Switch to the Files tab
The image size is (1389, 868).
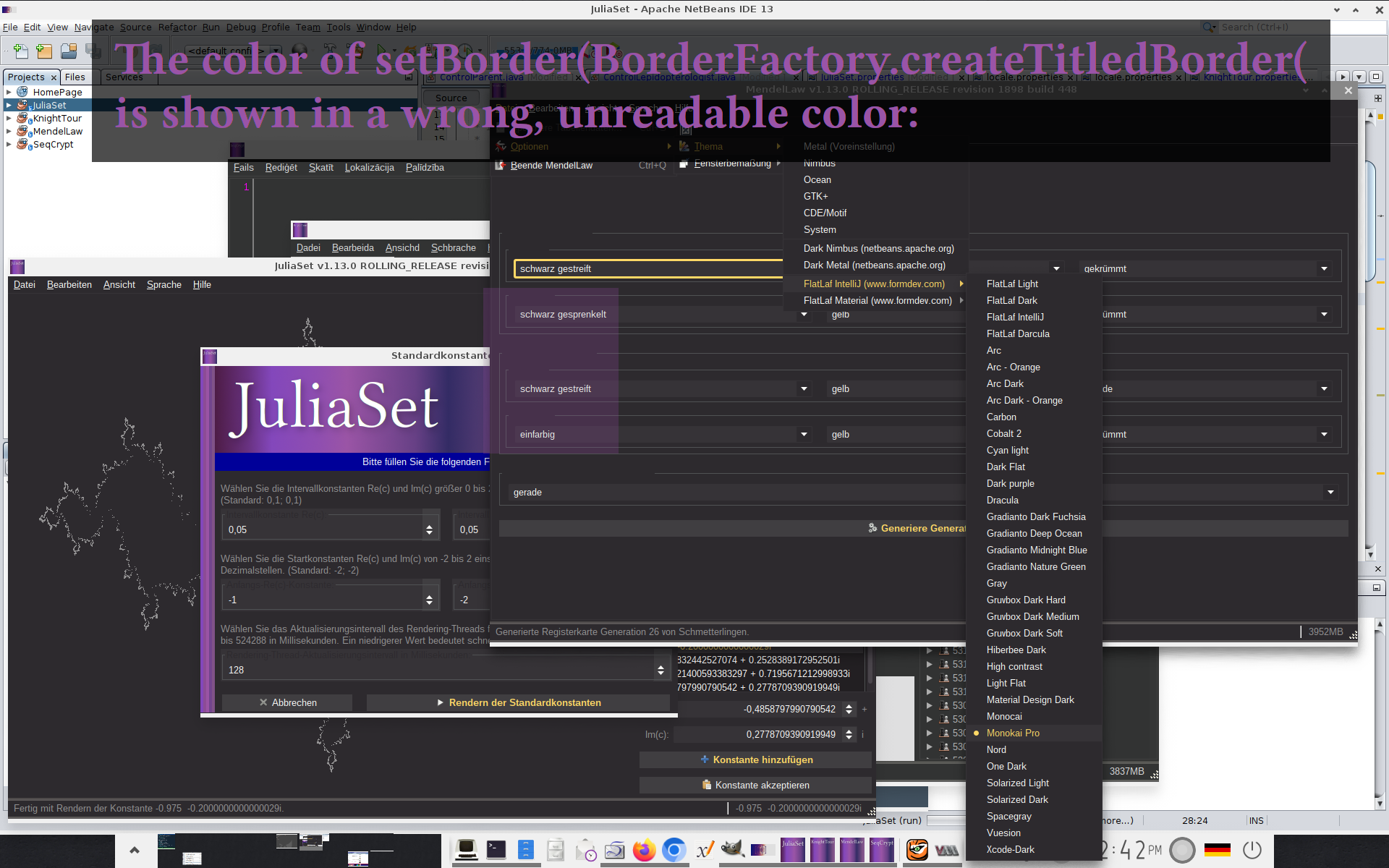click(76, 77)
